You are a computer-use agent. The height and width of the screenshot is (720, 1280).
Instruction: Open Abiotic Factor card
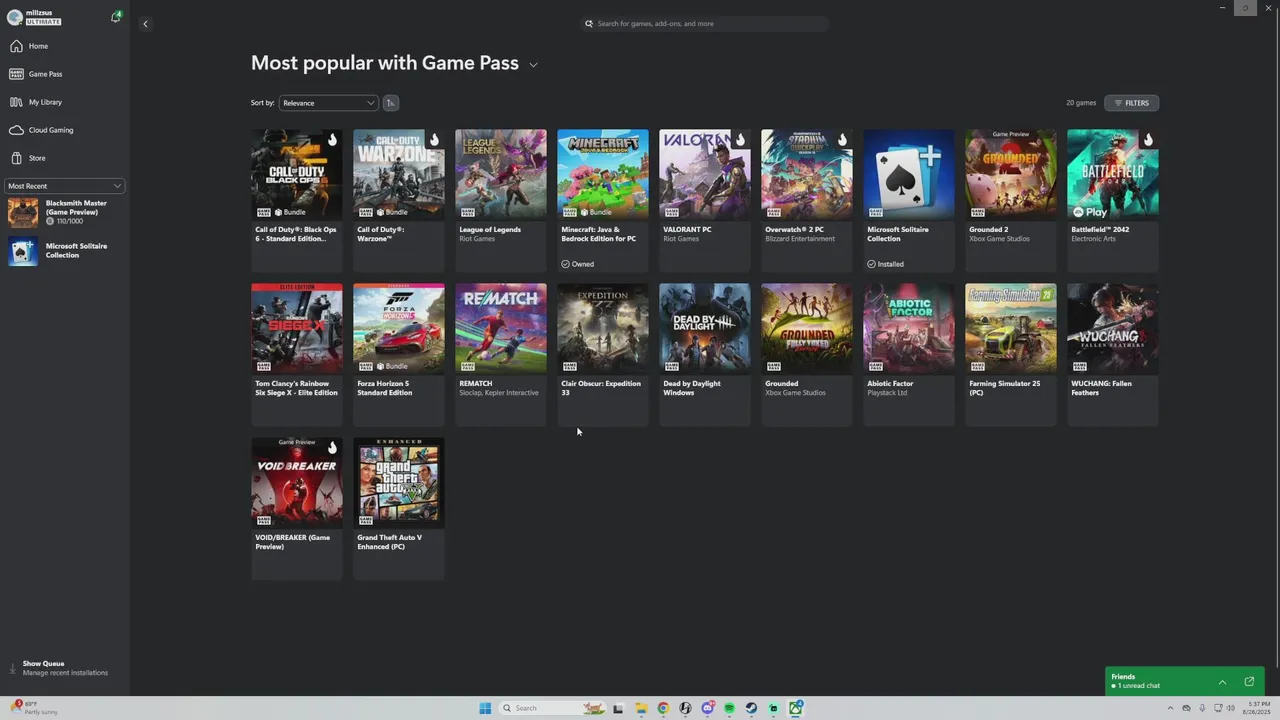[x=909, y=354]
